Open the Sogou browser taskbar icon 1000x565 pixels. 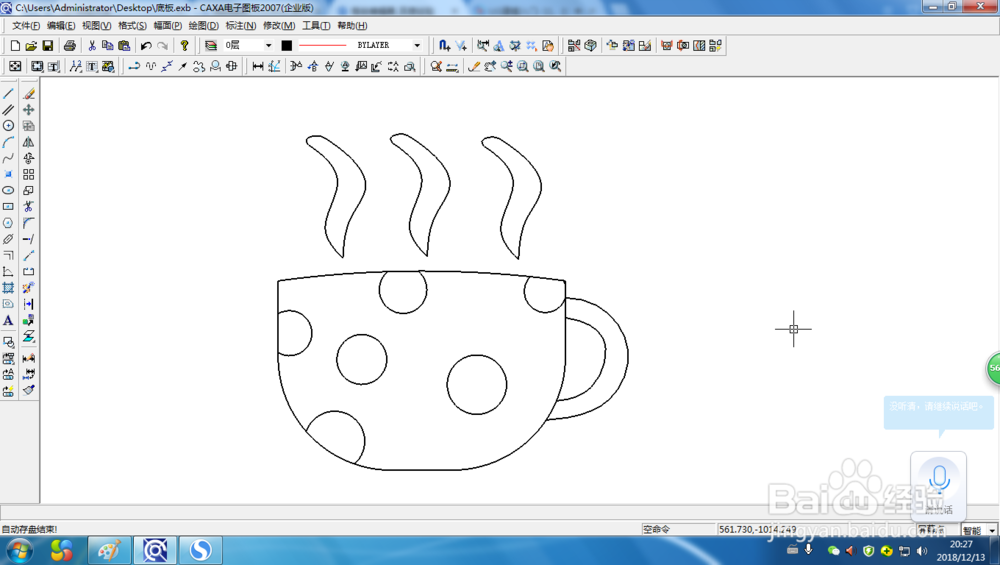200,550
